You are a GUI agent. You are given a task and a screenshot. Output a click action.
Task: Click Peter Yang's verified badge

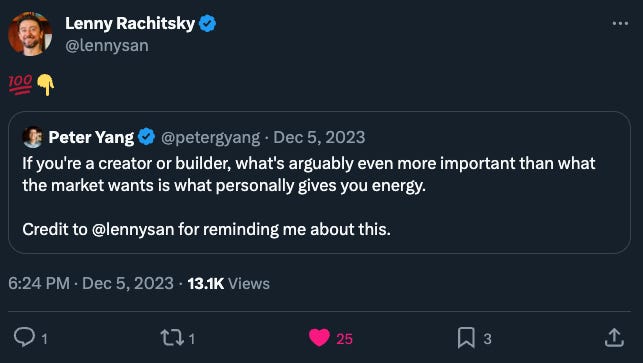tap(146, 137)
